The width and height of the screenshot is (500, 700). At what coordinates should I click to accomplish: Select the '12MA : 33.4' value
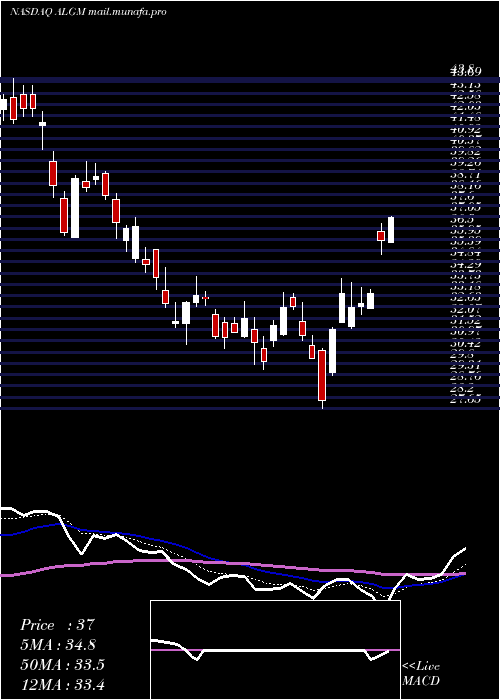click(62, 684)
